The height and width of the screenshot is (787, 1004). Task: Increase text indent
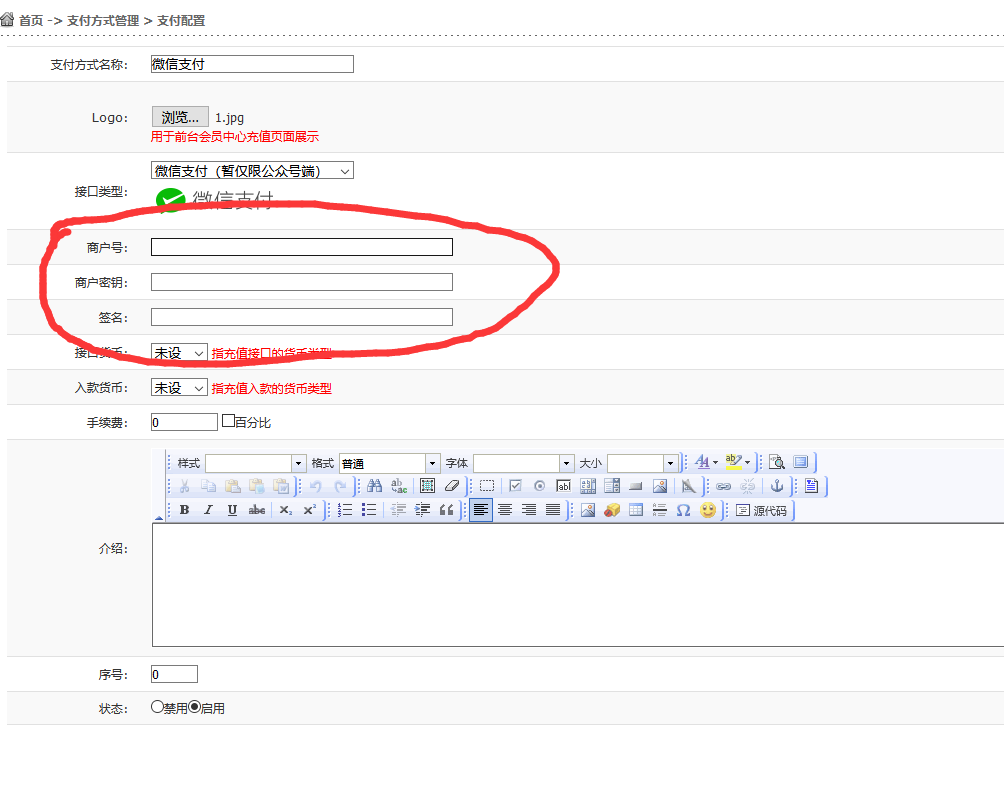[423, 510]
